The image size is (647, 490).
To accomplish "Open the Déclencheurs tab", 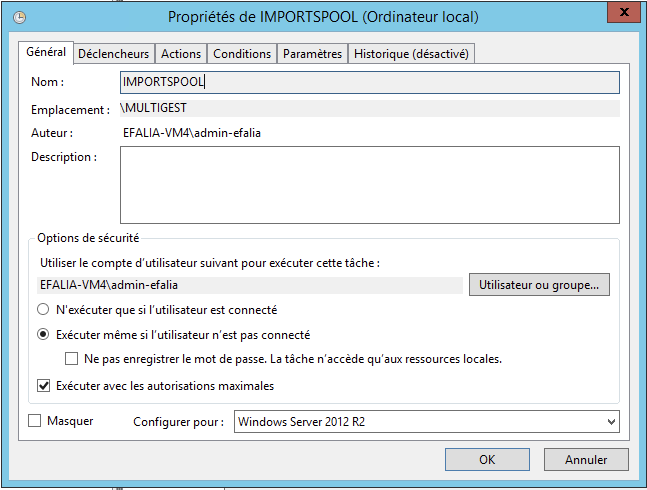I will pos(113,54).
